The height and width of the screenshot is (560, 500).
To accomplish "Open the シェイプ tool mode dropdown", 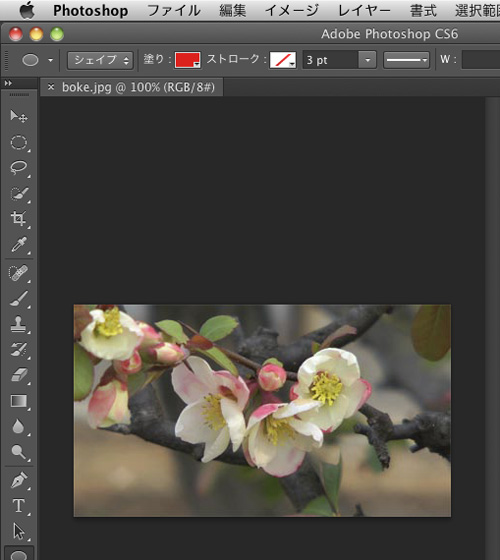I will pyautogui.click(x=100, y=60).
